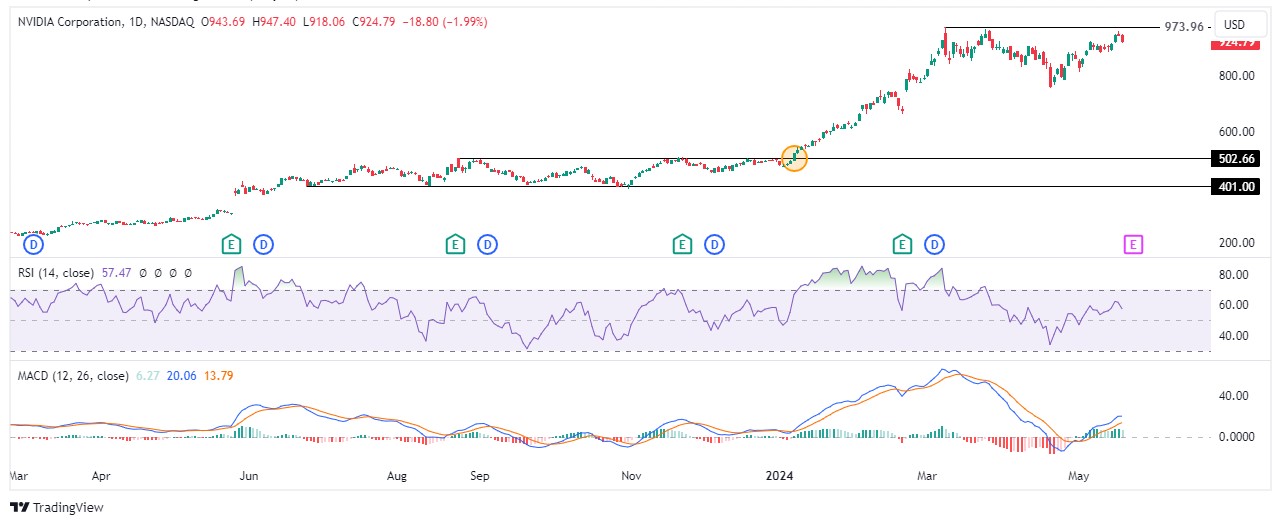
Task: Click the RSI (14, close) indicator legend
Action: click(56, 272)
